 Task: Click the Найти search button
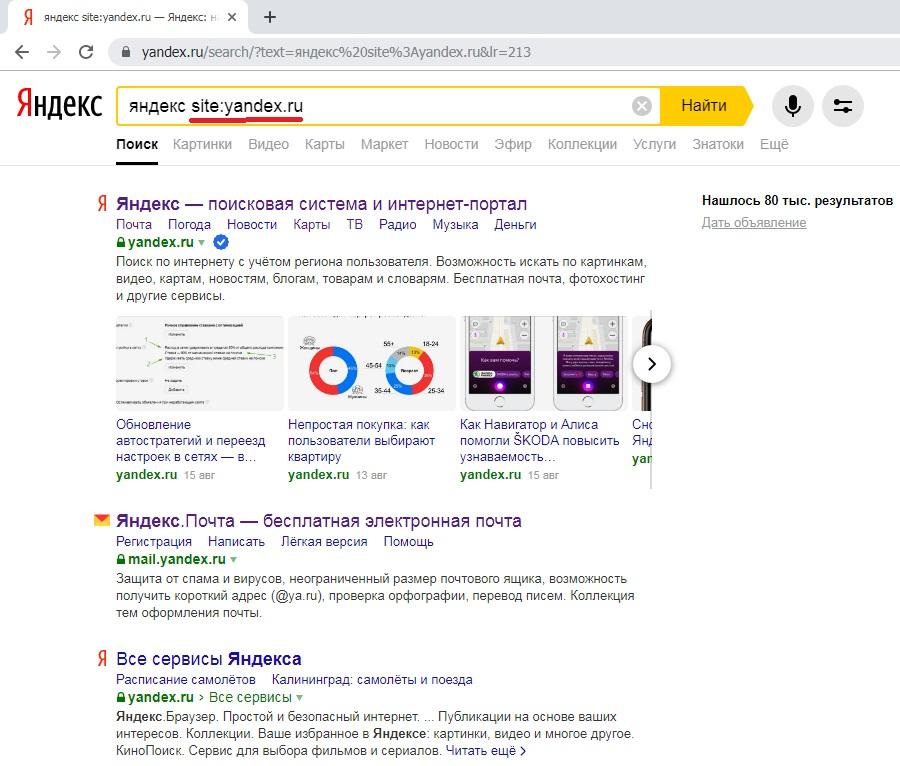(x=704, y=106)
